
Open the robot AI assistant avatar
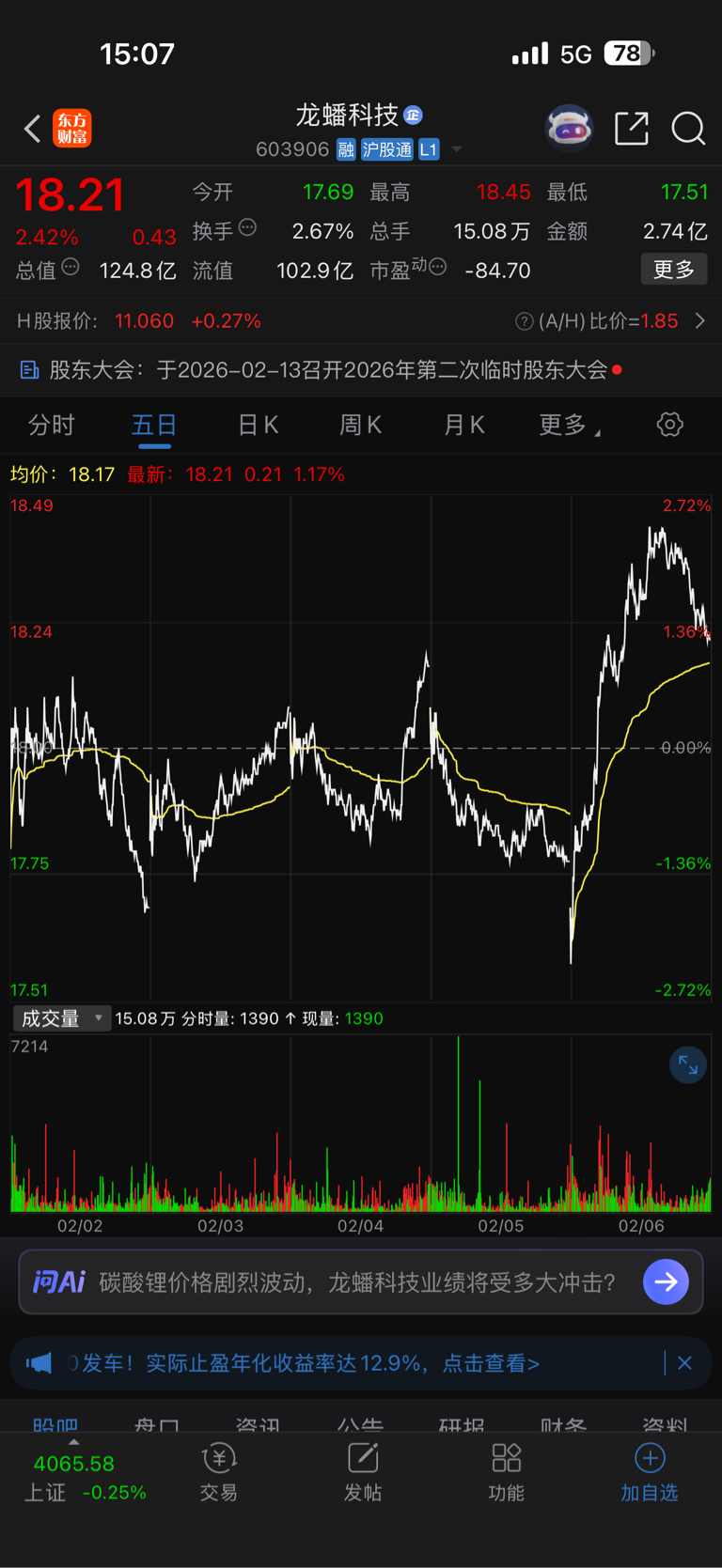click(x=570, y=128)
